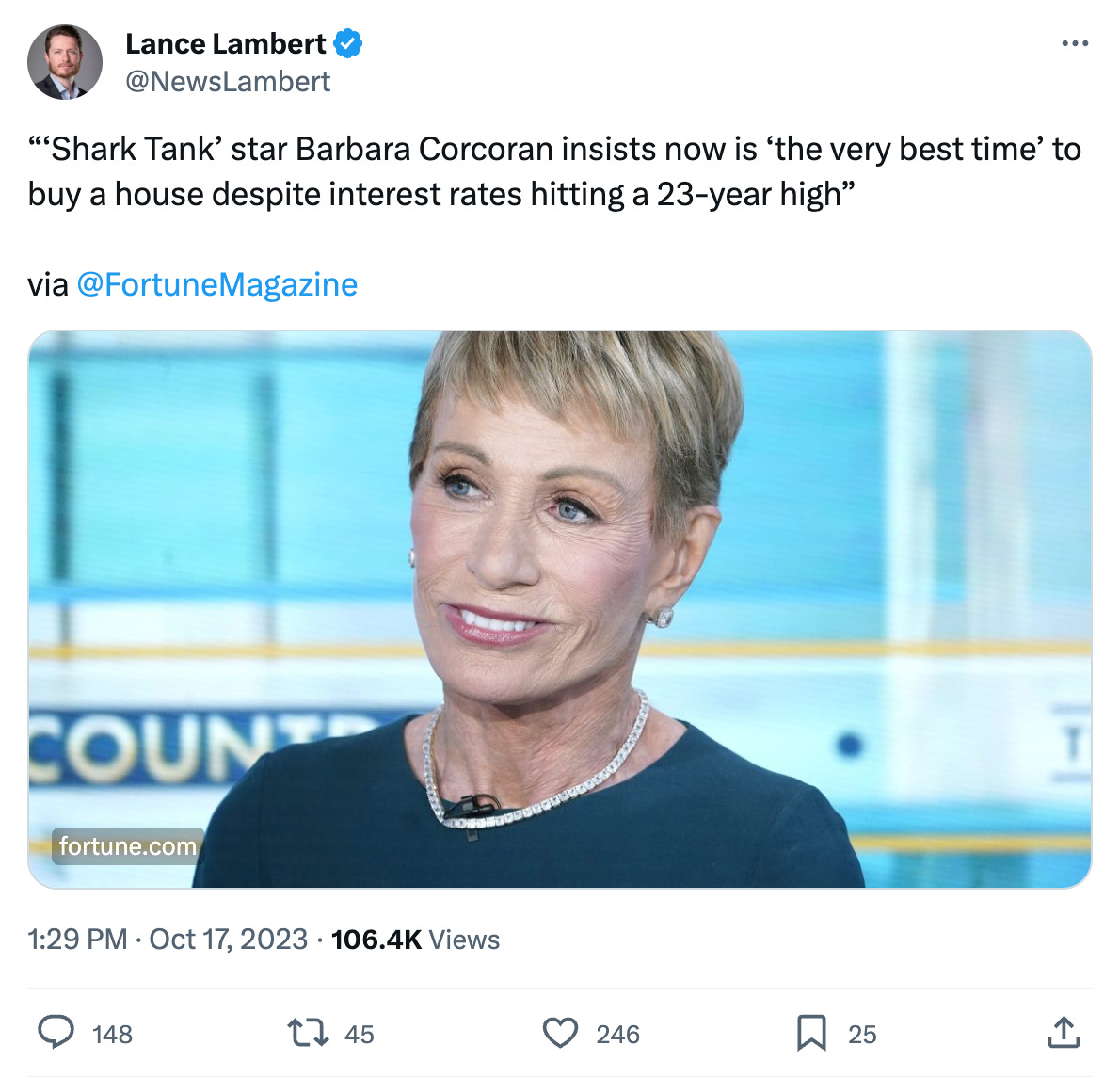Viewport: 1120px width, 1077px height.
Task: Open Lance Lambert's profile avatar
Action: tap(65, 62)
